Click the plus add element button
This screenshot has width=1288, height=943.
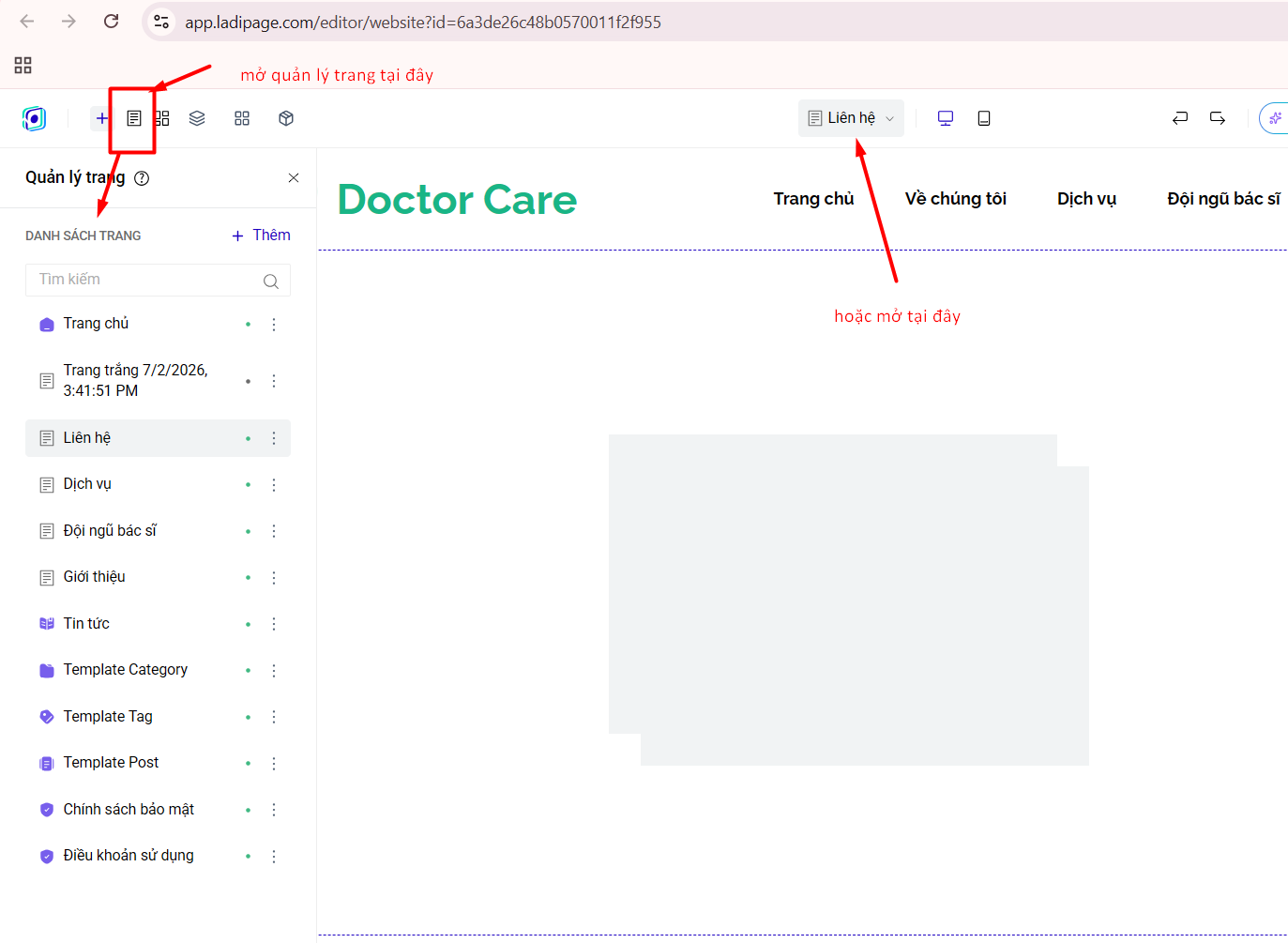click(101, 118)
